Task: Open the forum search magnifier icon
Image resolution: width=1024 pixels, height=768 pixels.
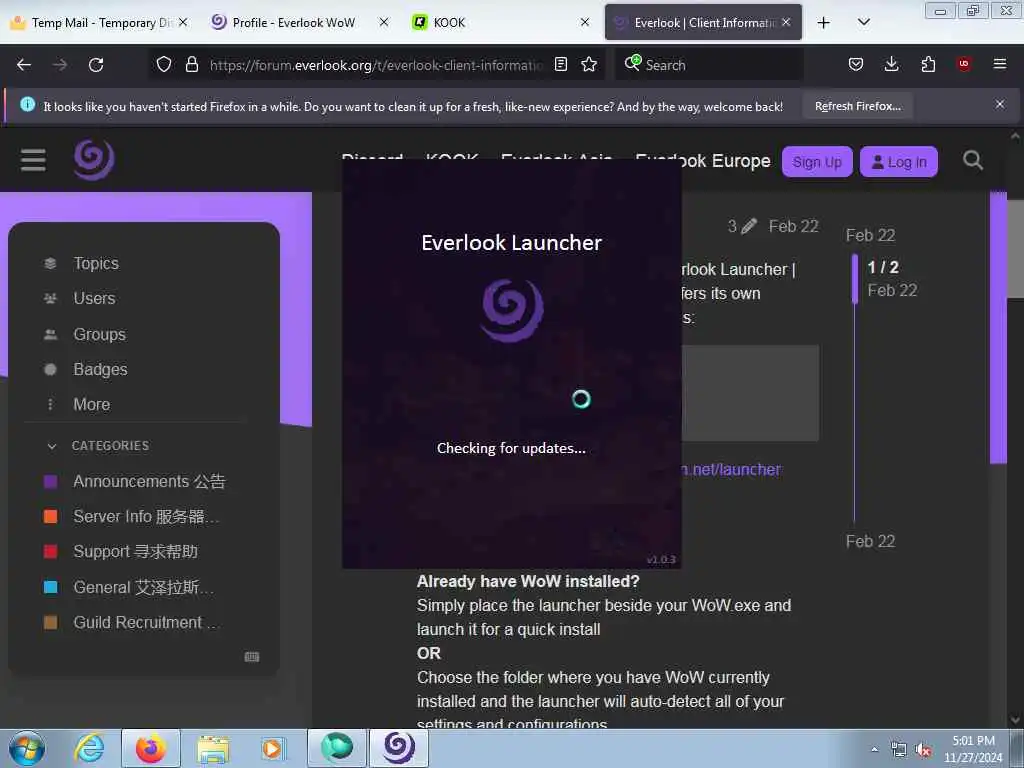Action: (x=972, y=161)
